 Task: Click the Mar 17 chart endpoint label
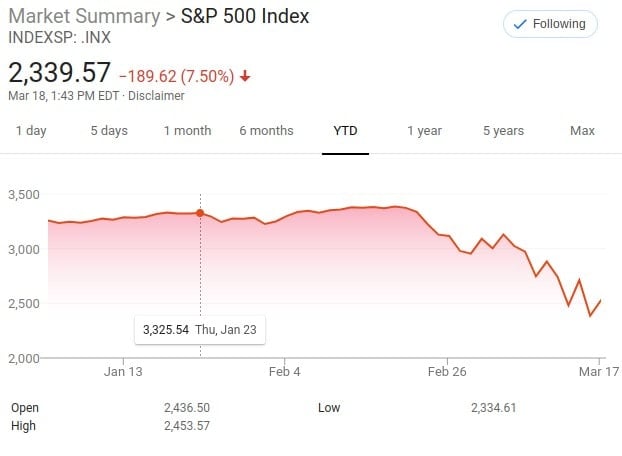(x=599, y=372)
